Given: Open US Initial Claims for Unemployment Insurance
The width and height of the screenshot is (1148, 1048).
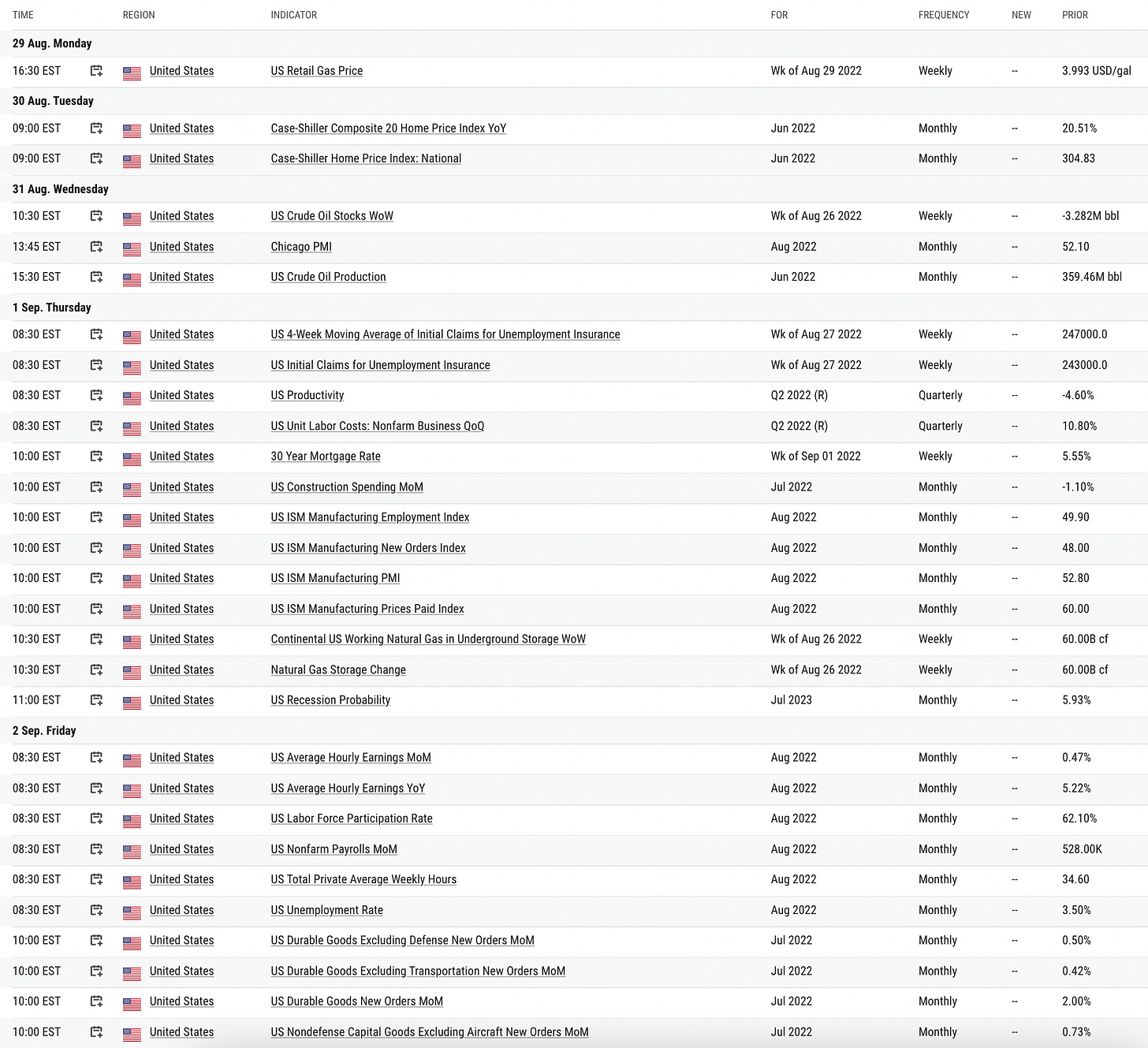Looking at the screenshot, I should tap(380, 365).
